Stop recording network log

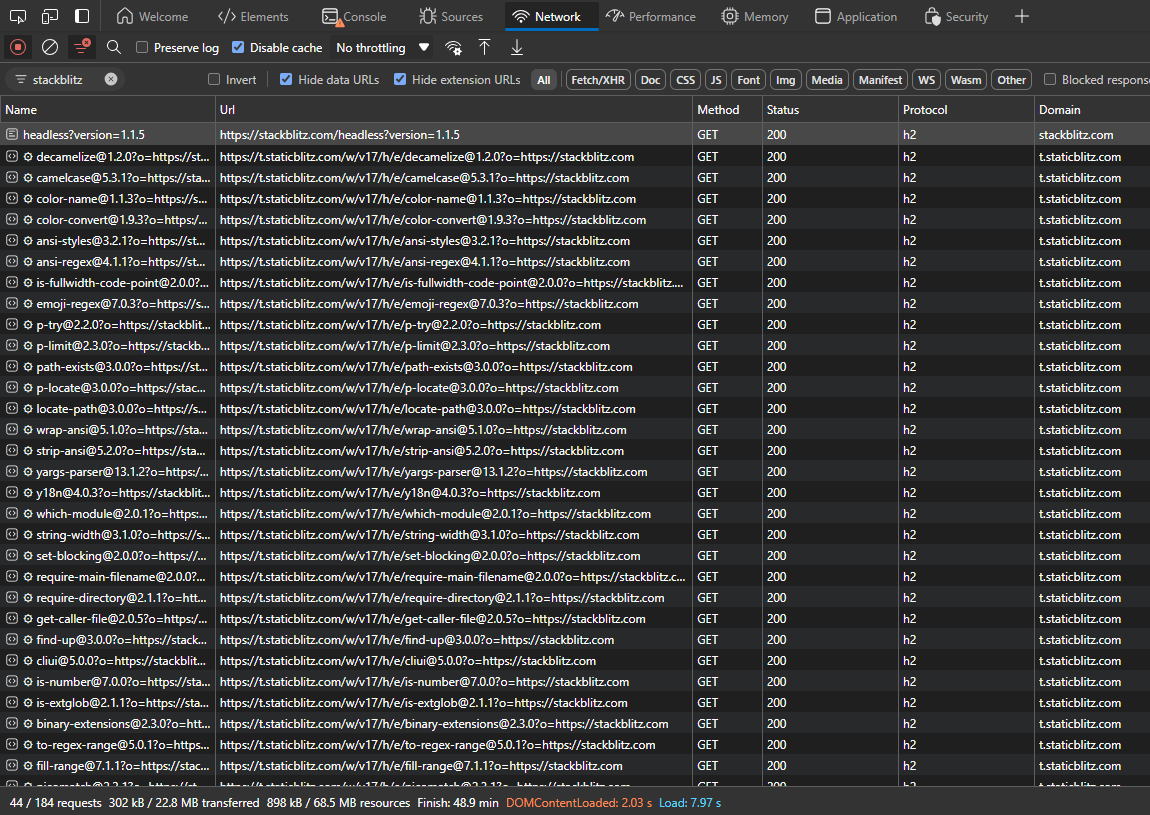coord(18,48)
